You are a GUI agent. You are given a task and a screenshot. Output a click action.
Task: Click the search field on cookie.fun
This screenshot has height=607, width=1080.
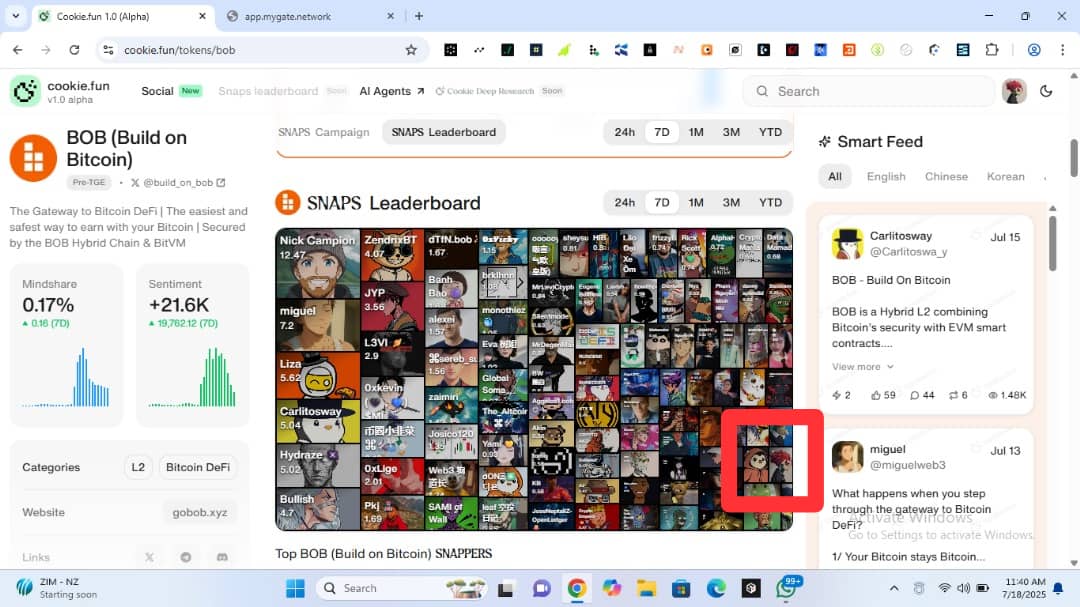coord(869,91)
